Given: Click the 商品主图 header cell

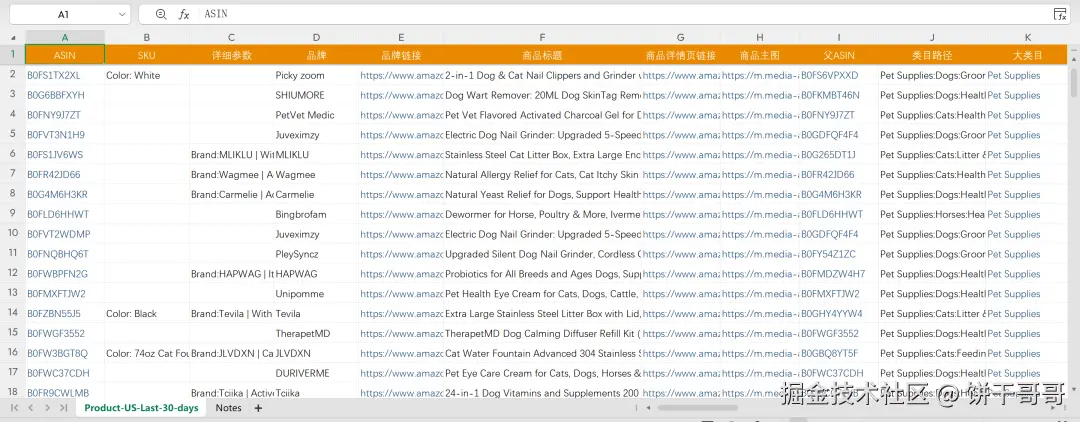Looking at the screenshot, I should pyautogui.click(x=760, y=55).
